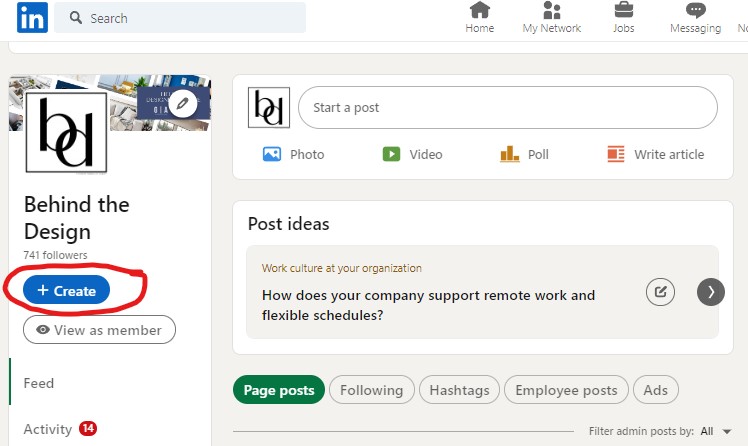The height and width of the screenshot is (446, 748).
Task: Select the Following filter tab
Action: point(372,390)
